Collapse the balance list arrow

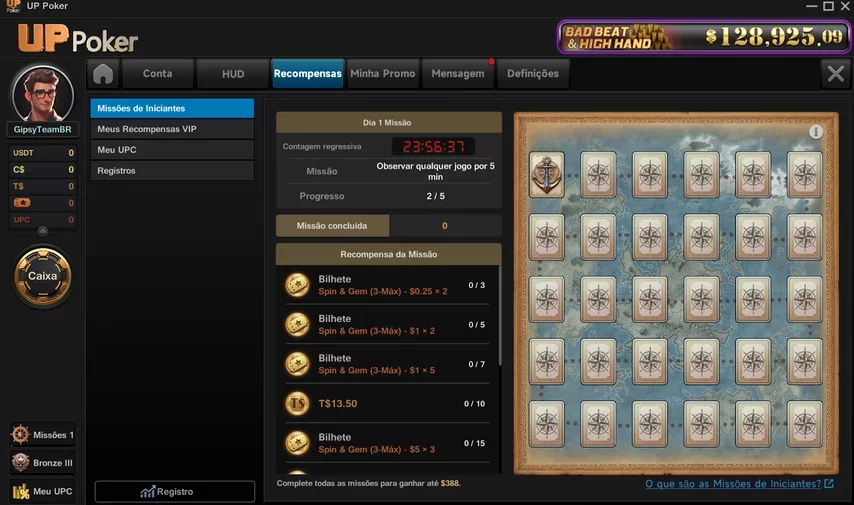point(42,231)
